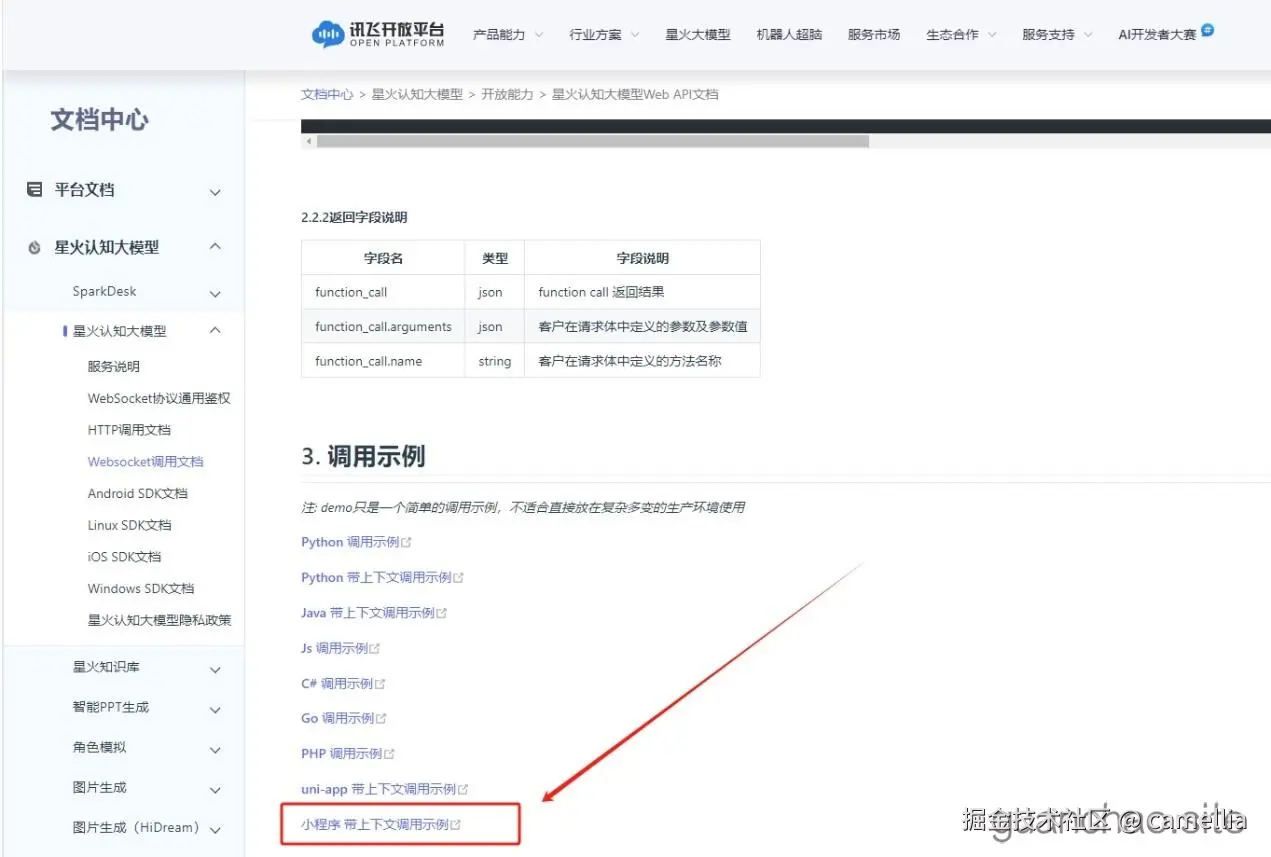This screenshot has width=1271, height=857.
Task: Open Android SDK文档 sidebar page
Action: pos(137,493)
